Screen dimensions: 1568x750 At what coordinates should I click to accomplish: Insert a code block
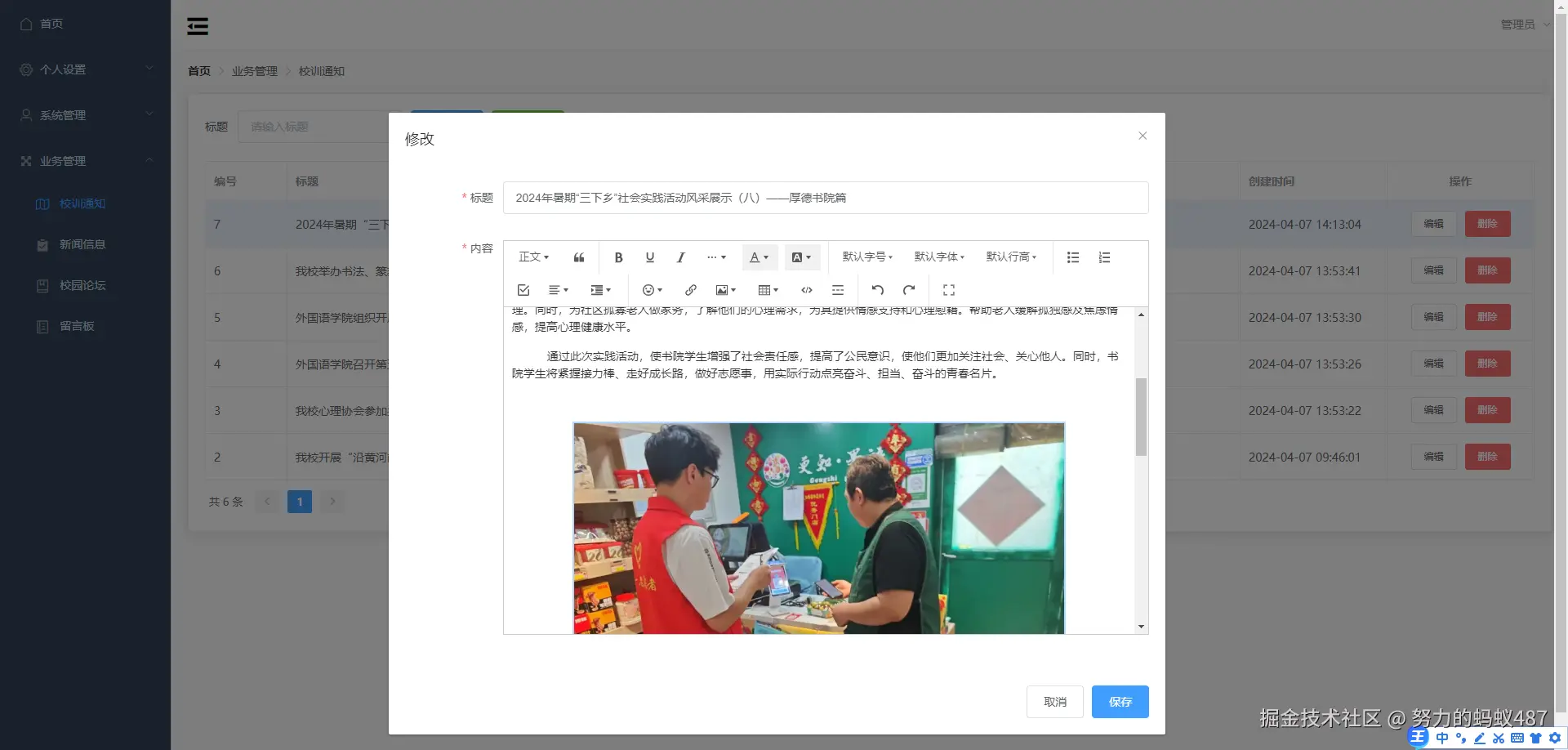coord(807,290)
